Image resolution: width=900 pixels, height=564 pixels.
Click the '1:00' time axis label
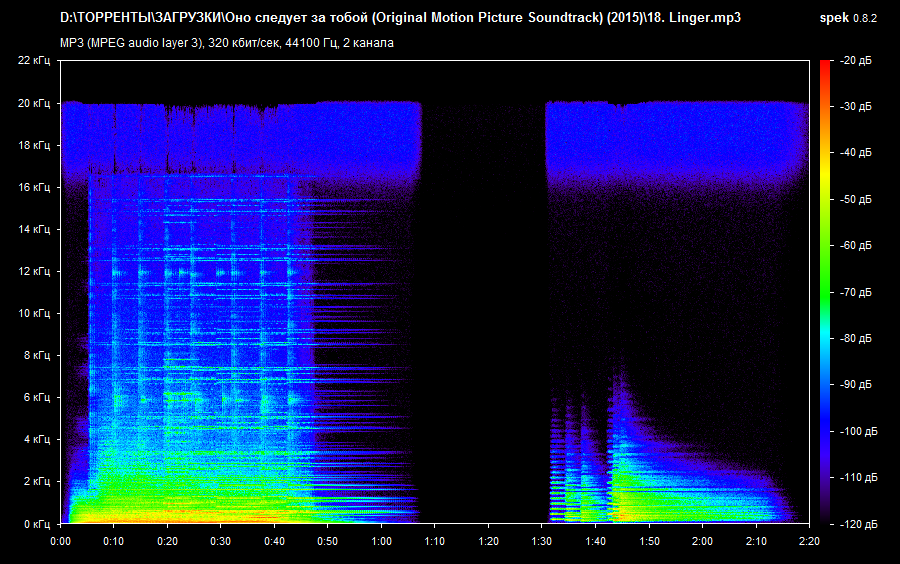(381, 541)
